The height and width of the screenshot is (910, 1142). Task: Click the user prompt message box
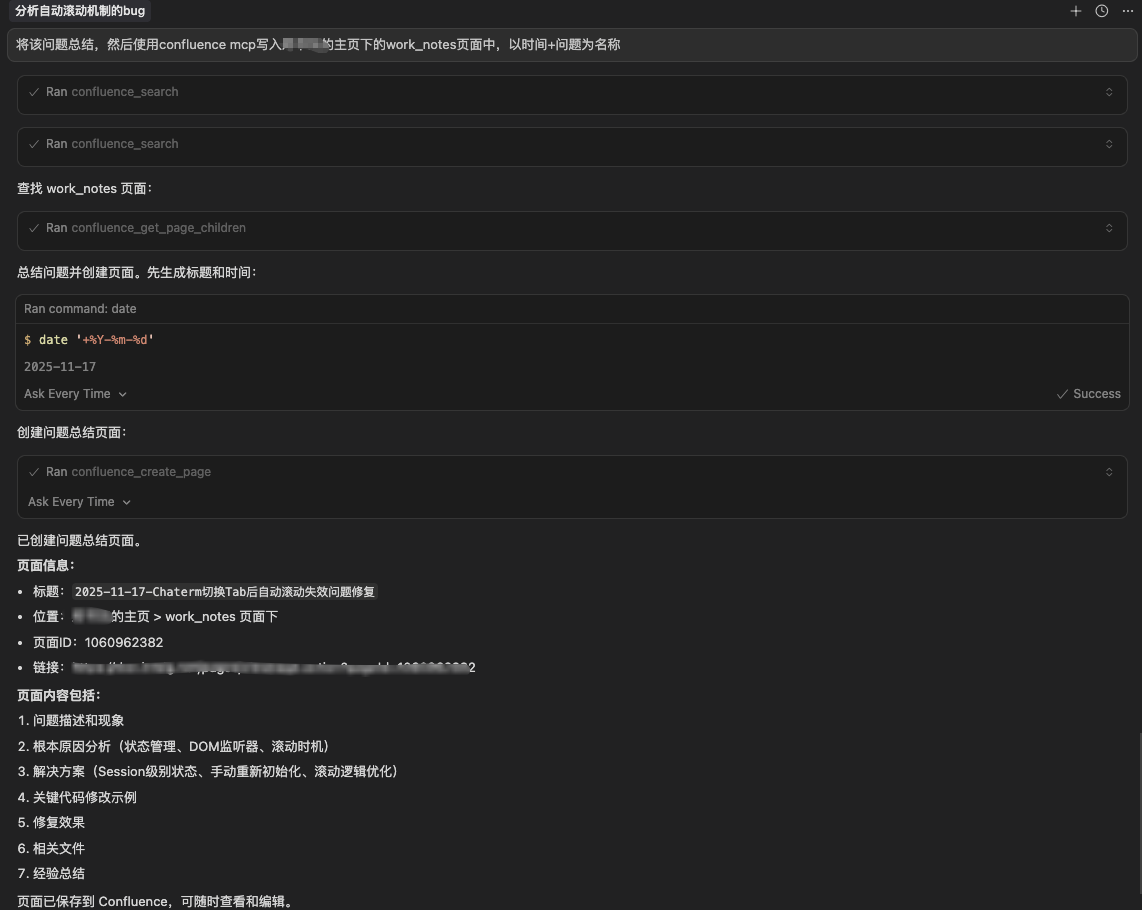tap(572, 44)
